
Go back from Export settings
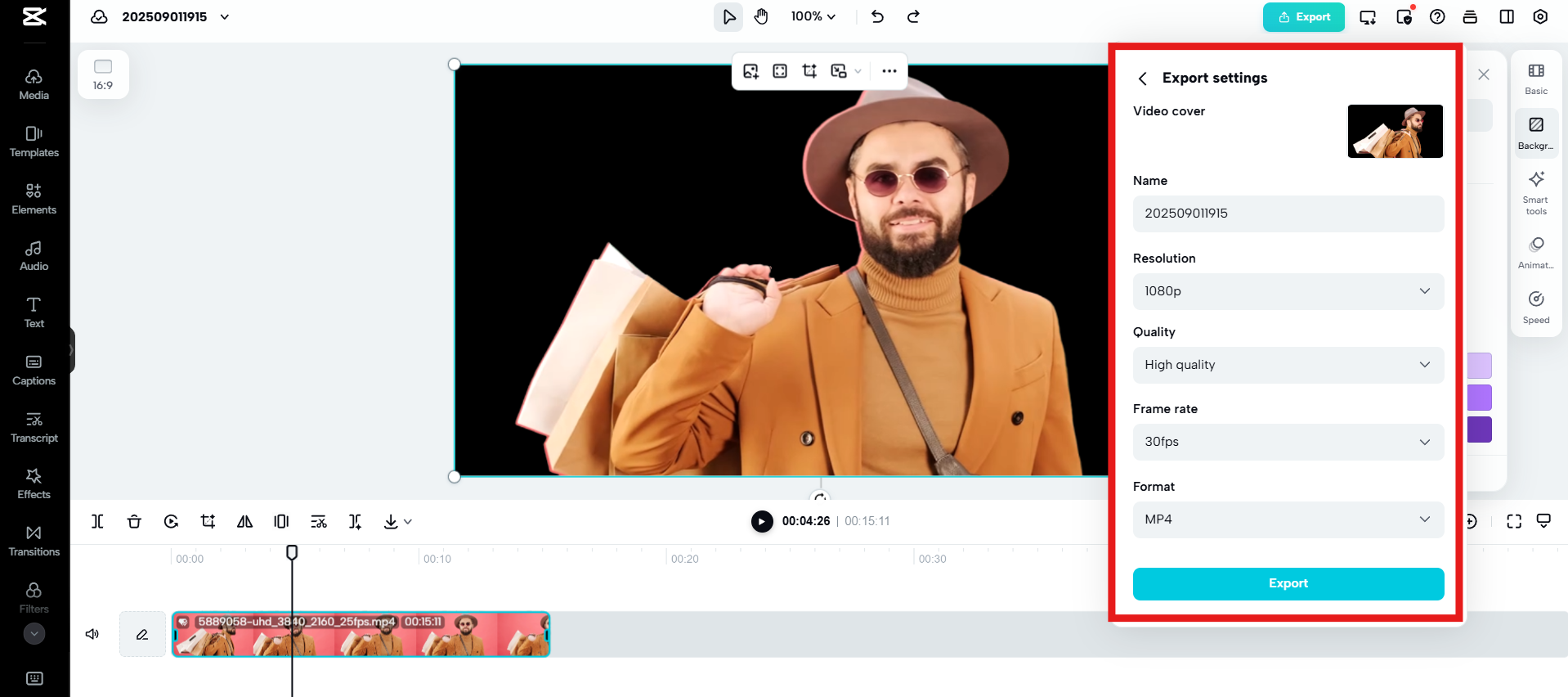click(1143, 79)
